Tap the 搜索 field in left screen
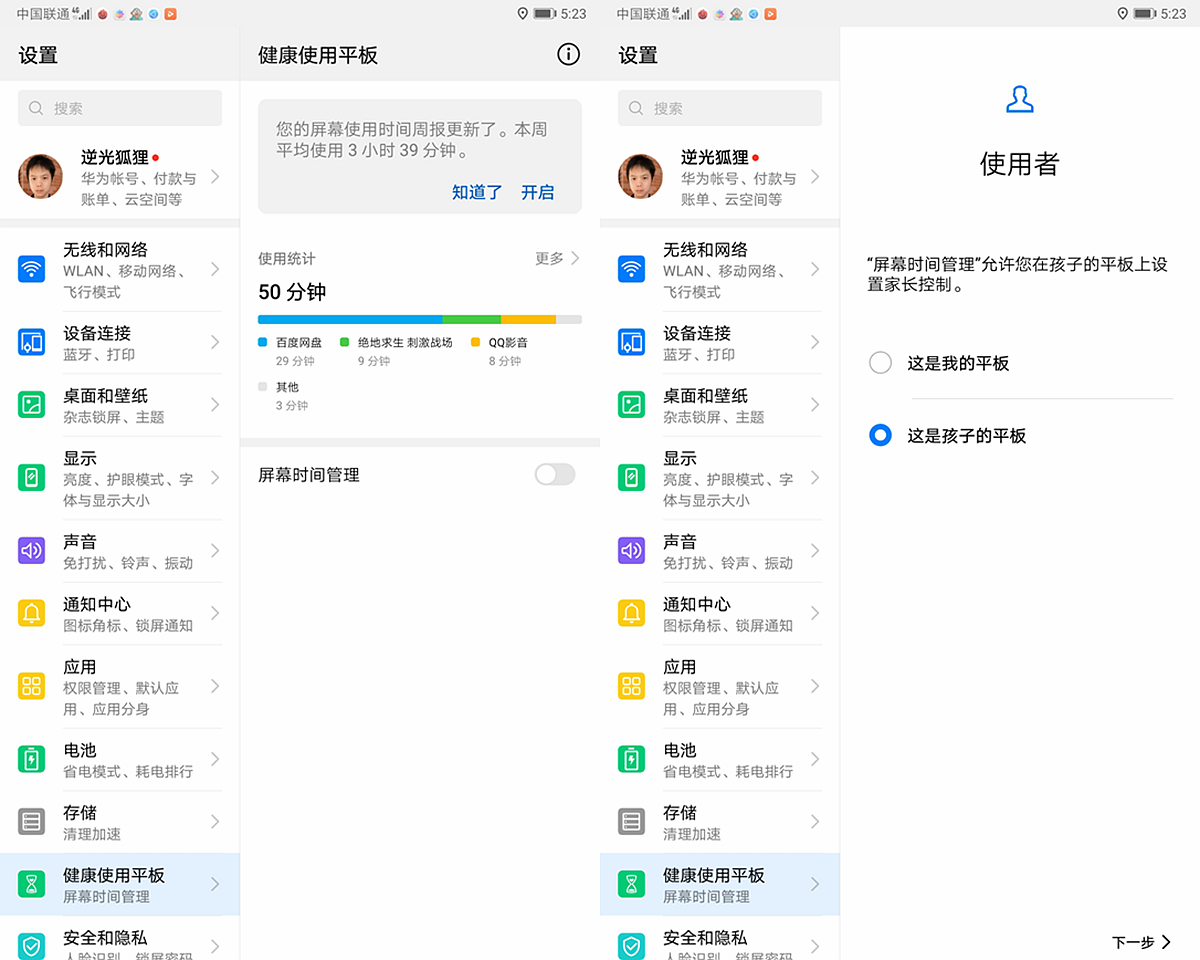Viewport: 1200px width, 960px height. (x=120, y=108)
